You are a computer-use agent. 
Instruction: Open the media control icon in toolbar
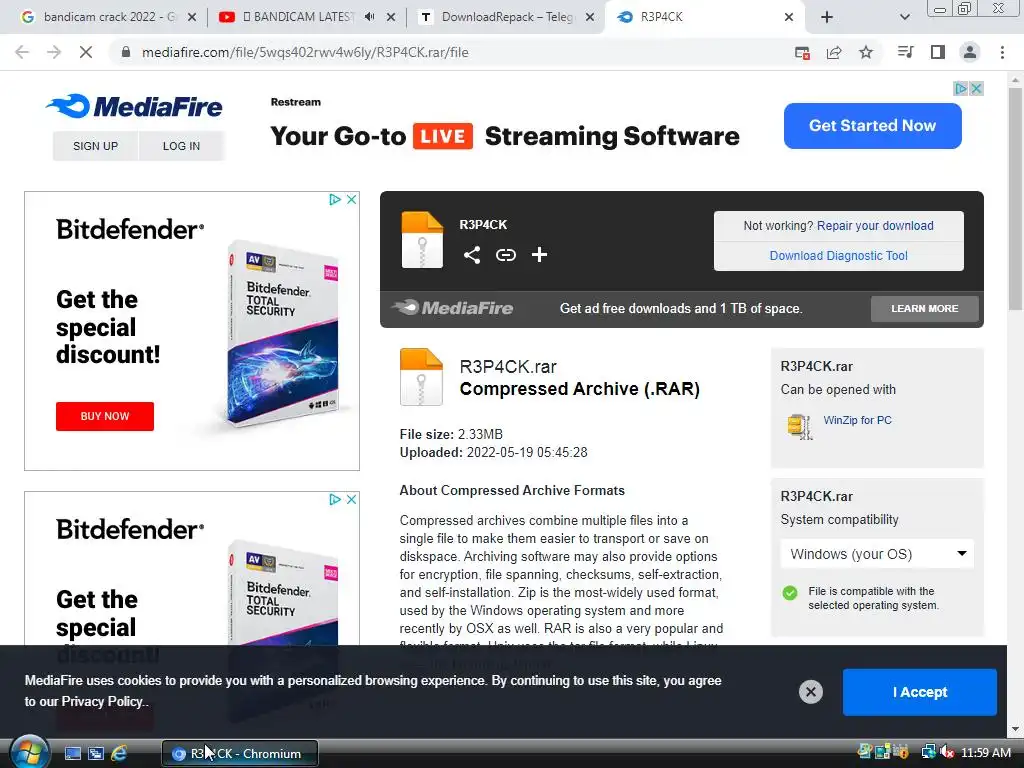[905, 52]
